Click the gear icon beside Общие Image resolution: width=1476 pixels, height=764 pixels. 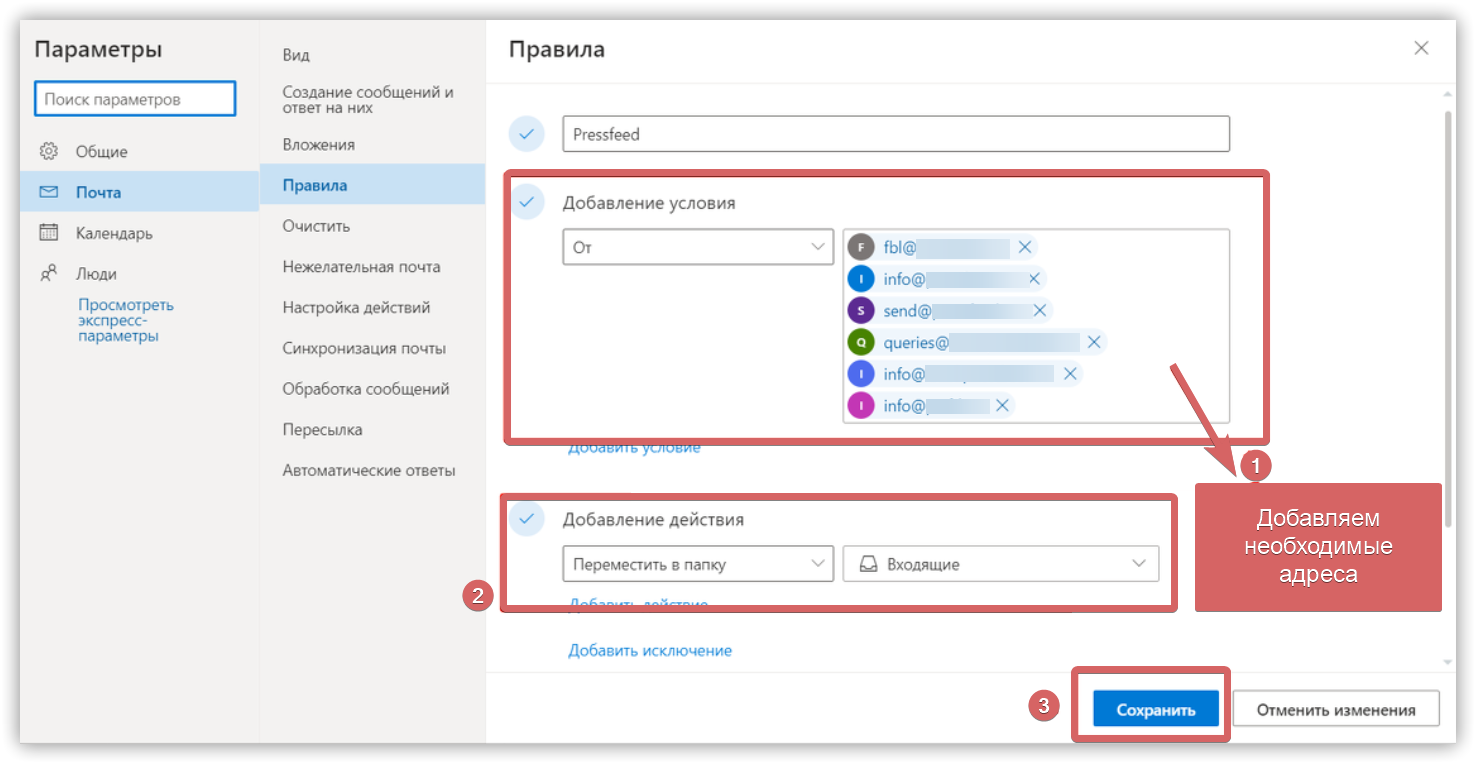click(x=48, y=152)
